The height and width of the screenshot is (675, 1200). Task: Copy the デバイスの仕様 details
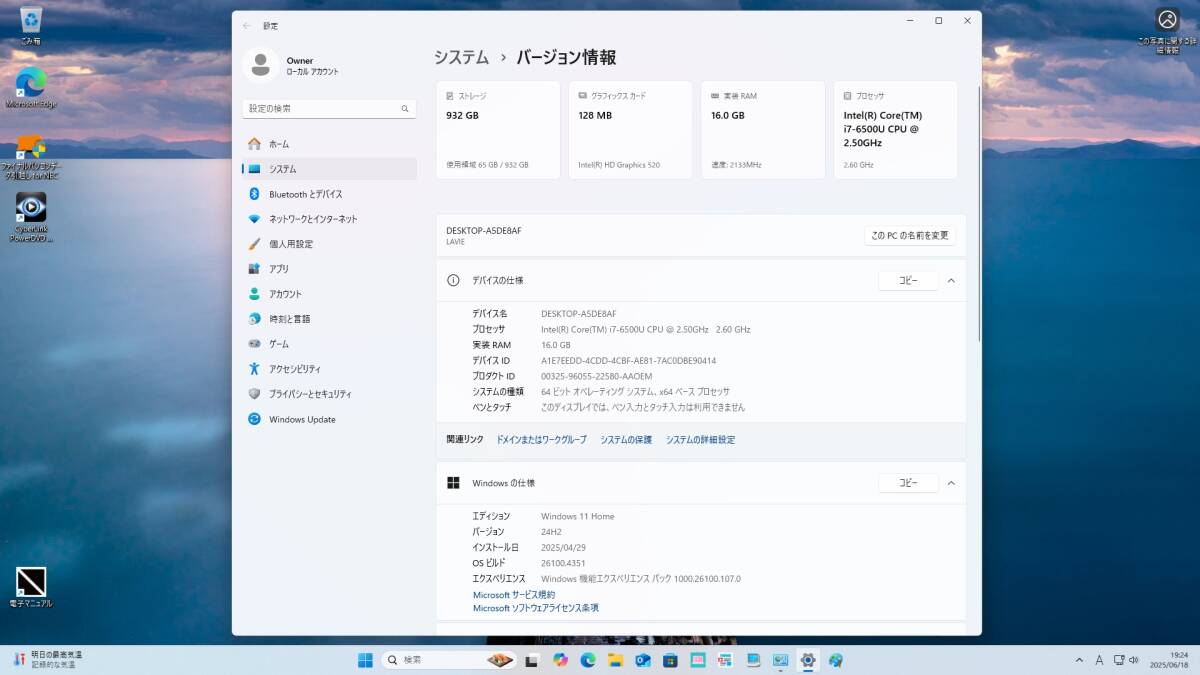click(908, 281)
